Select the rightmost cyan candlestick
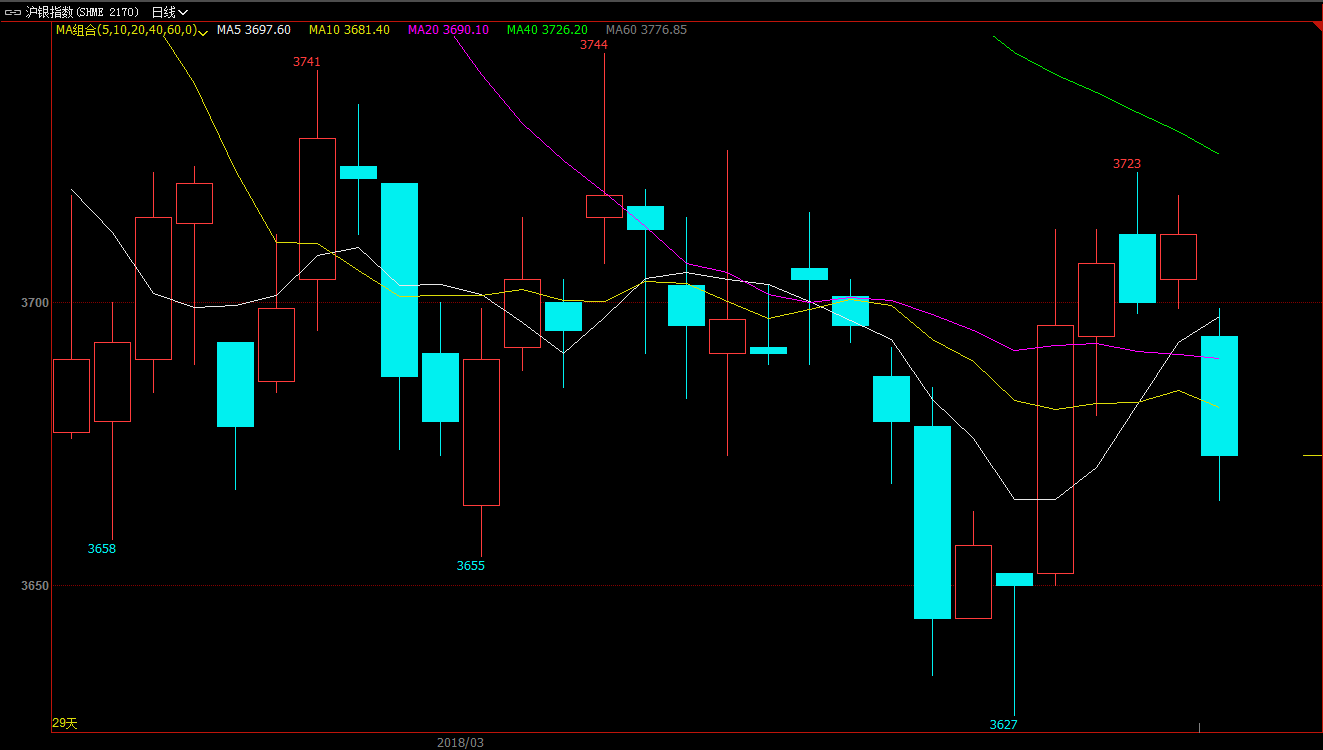Screen dimensions: 1323x750 click(x=1219, y=396)
